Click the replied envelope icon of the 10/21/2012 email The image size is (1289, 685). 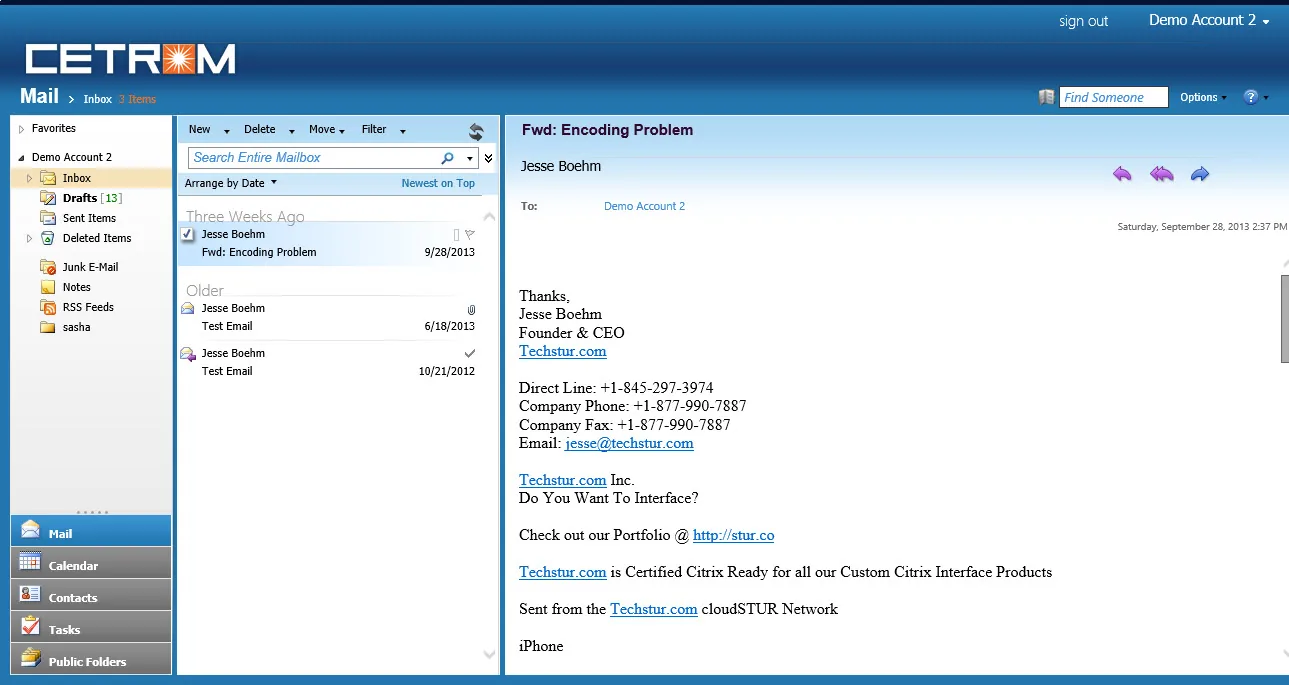[187, 354]
